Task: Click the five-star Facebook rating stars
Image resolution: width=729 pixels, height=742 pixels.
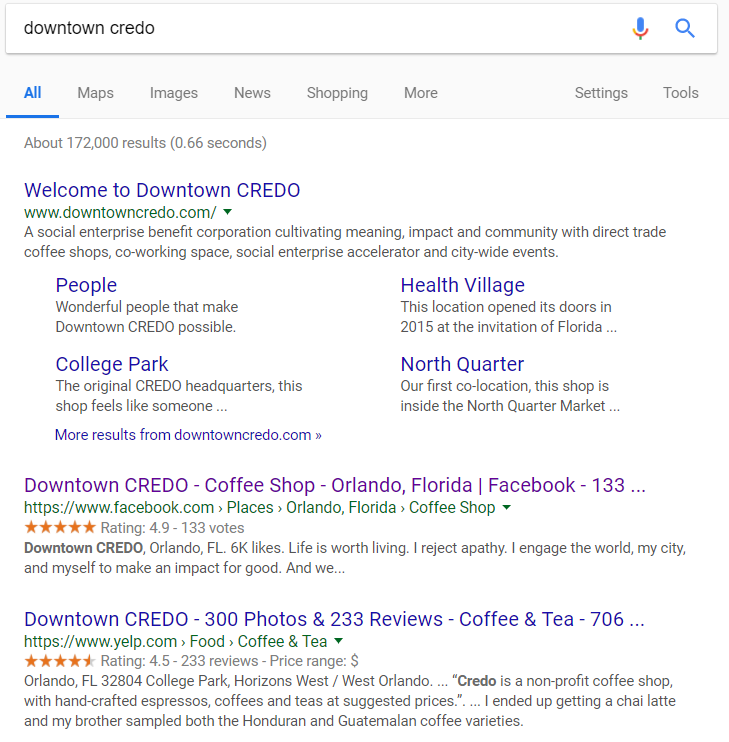Action: (60, 527)
